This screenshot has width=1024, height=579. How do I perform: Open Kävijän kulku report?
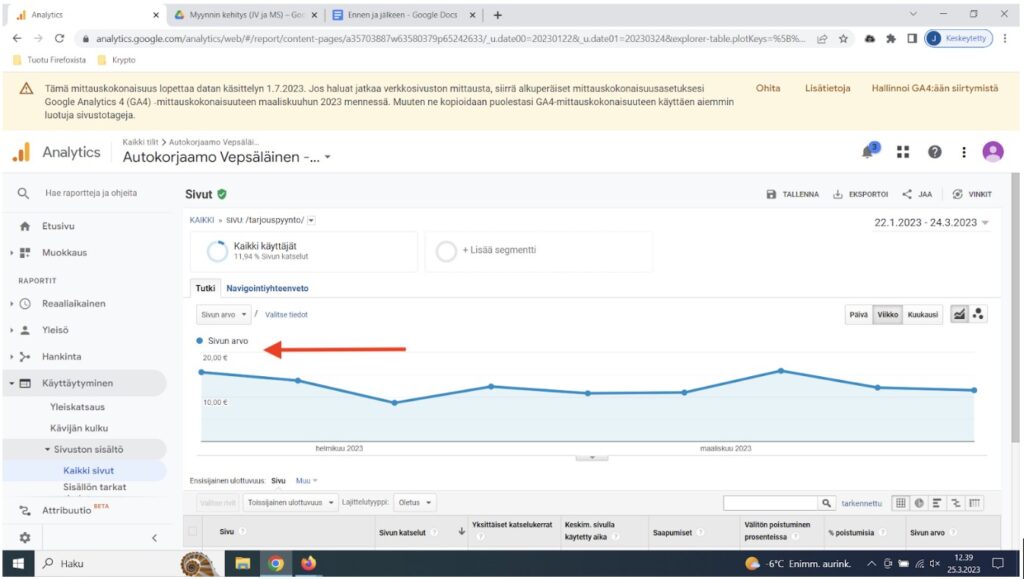[x=79, y=428]
